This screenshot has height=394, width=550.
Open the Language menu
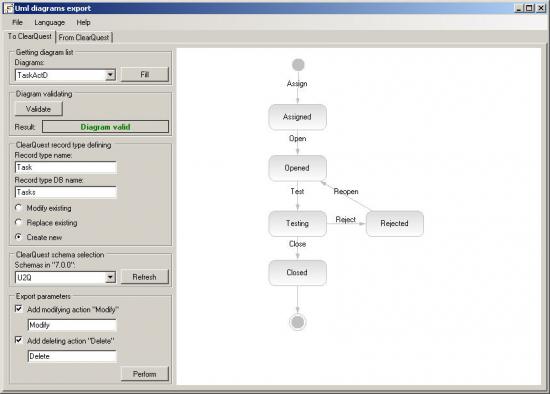coord(49,22)
